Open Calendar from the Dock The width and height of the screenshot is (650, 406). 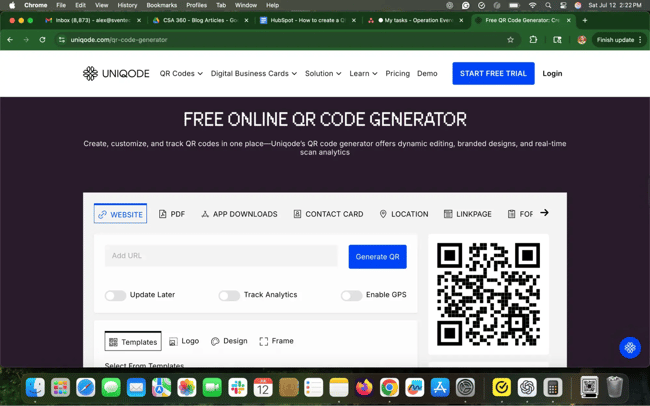pyautogui.click(x=263, y=388)
